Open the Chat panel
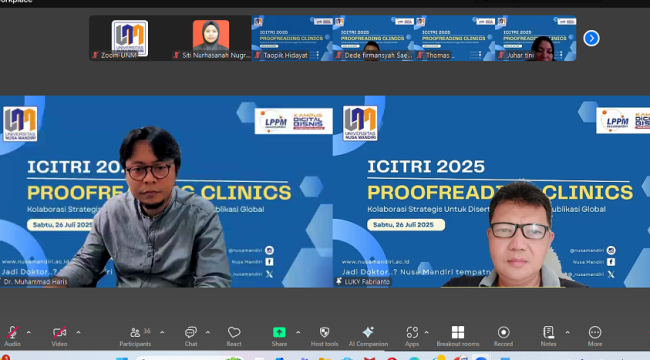The image size is (650, 360). (191, 336)
